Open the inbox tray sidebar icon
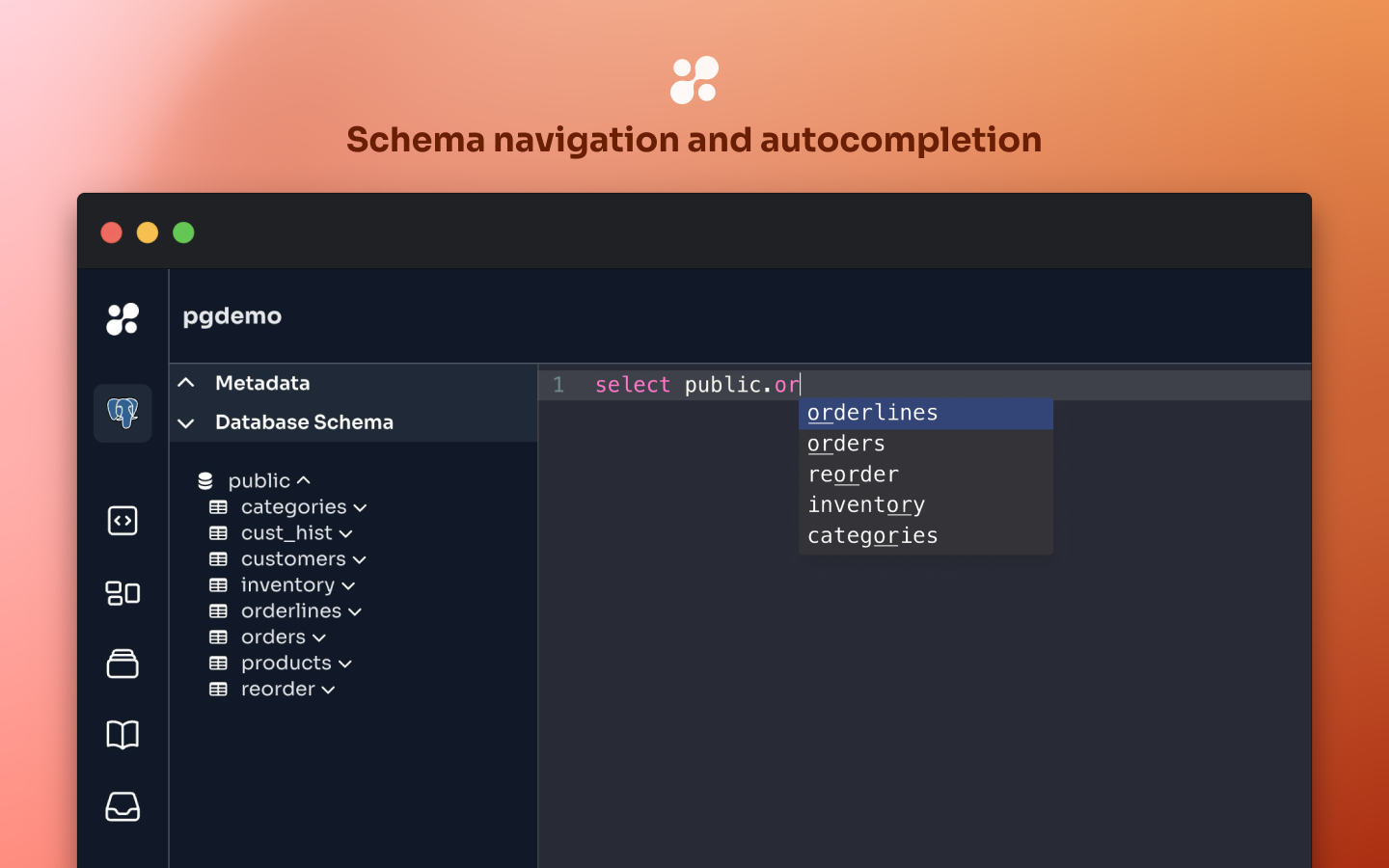This screenshot has height=868, width=1389. tap(123, 806)
